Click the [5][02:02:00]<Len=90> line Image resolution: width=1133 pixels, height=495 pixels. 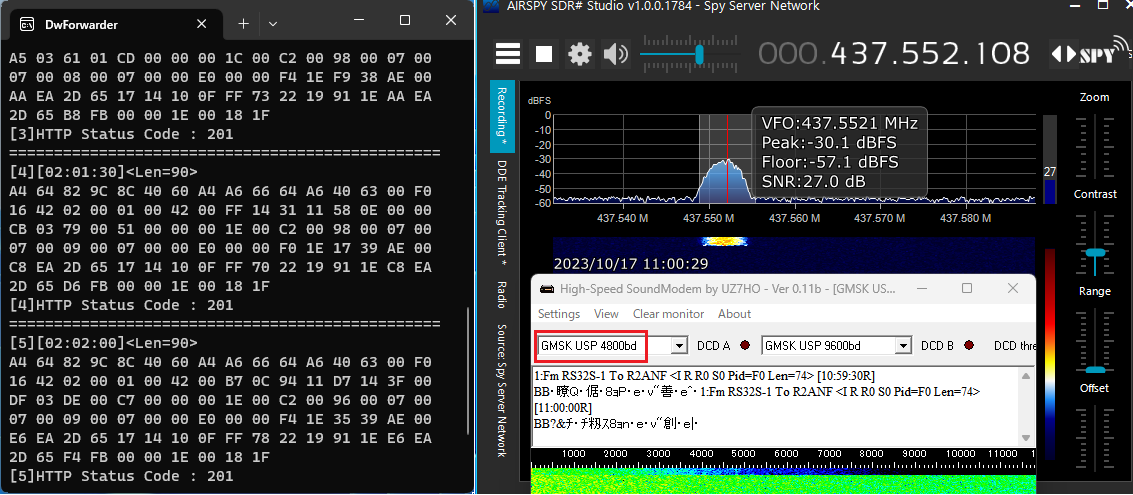pos(103,343)
